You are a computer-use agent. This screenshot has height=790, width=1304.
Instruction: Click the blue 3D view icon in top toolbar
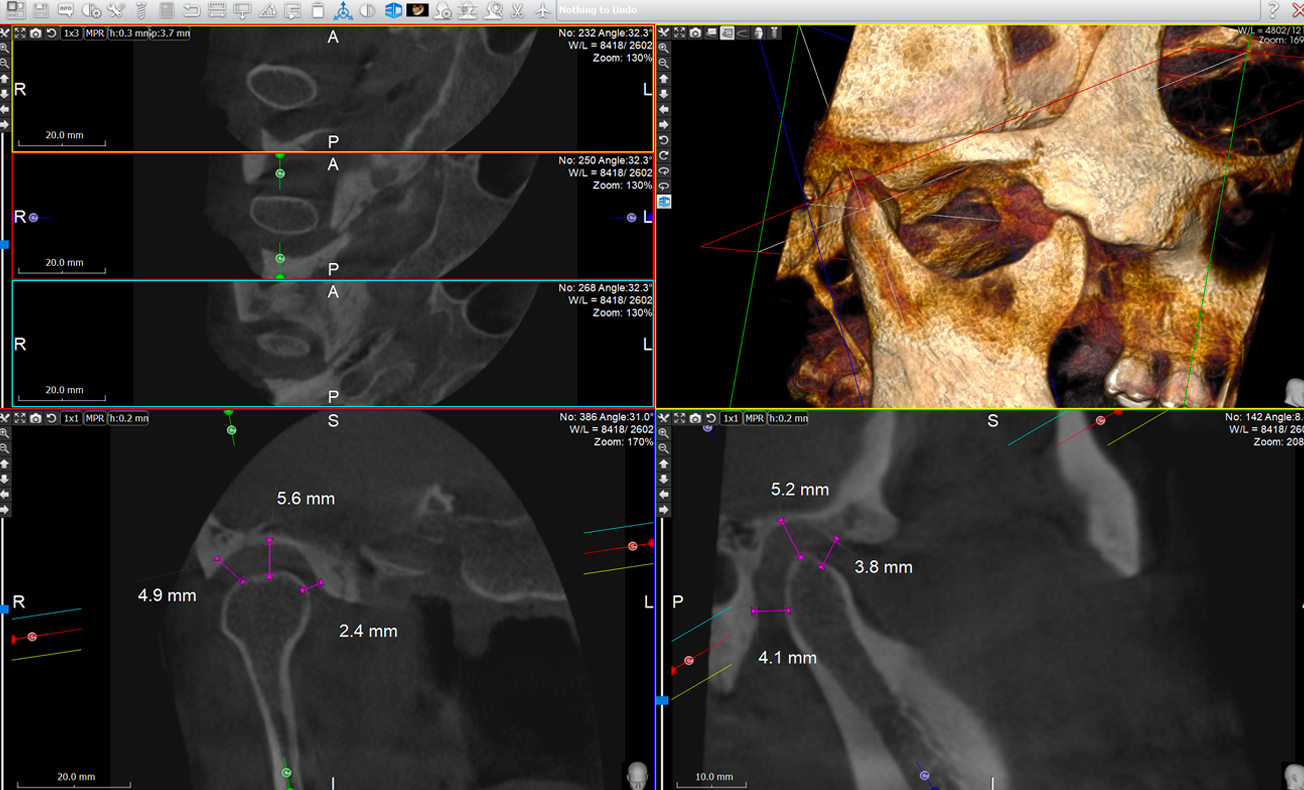[x=392, y=10]
